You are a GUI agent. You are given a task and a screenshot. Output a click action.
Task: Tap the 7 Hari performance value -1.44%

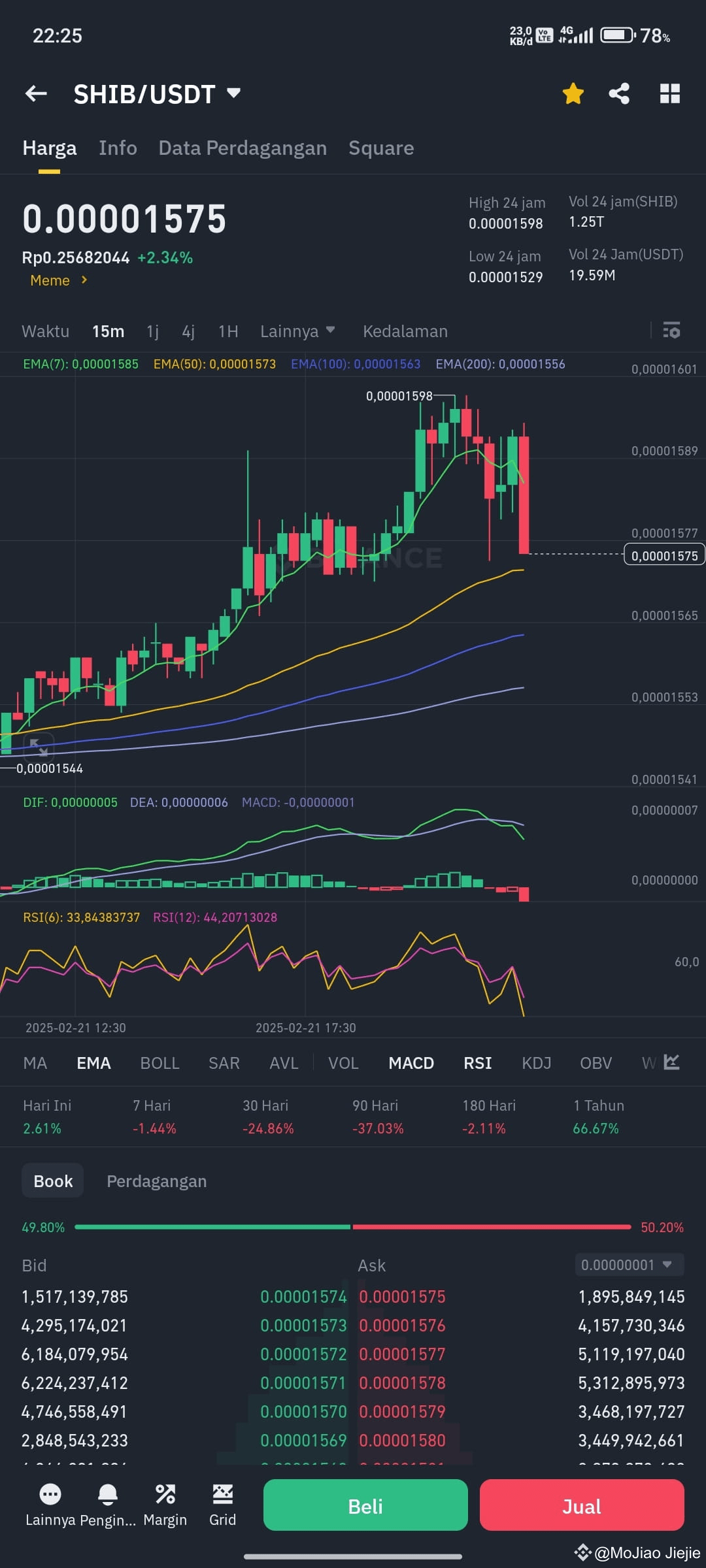click(x=154, y=1128)
